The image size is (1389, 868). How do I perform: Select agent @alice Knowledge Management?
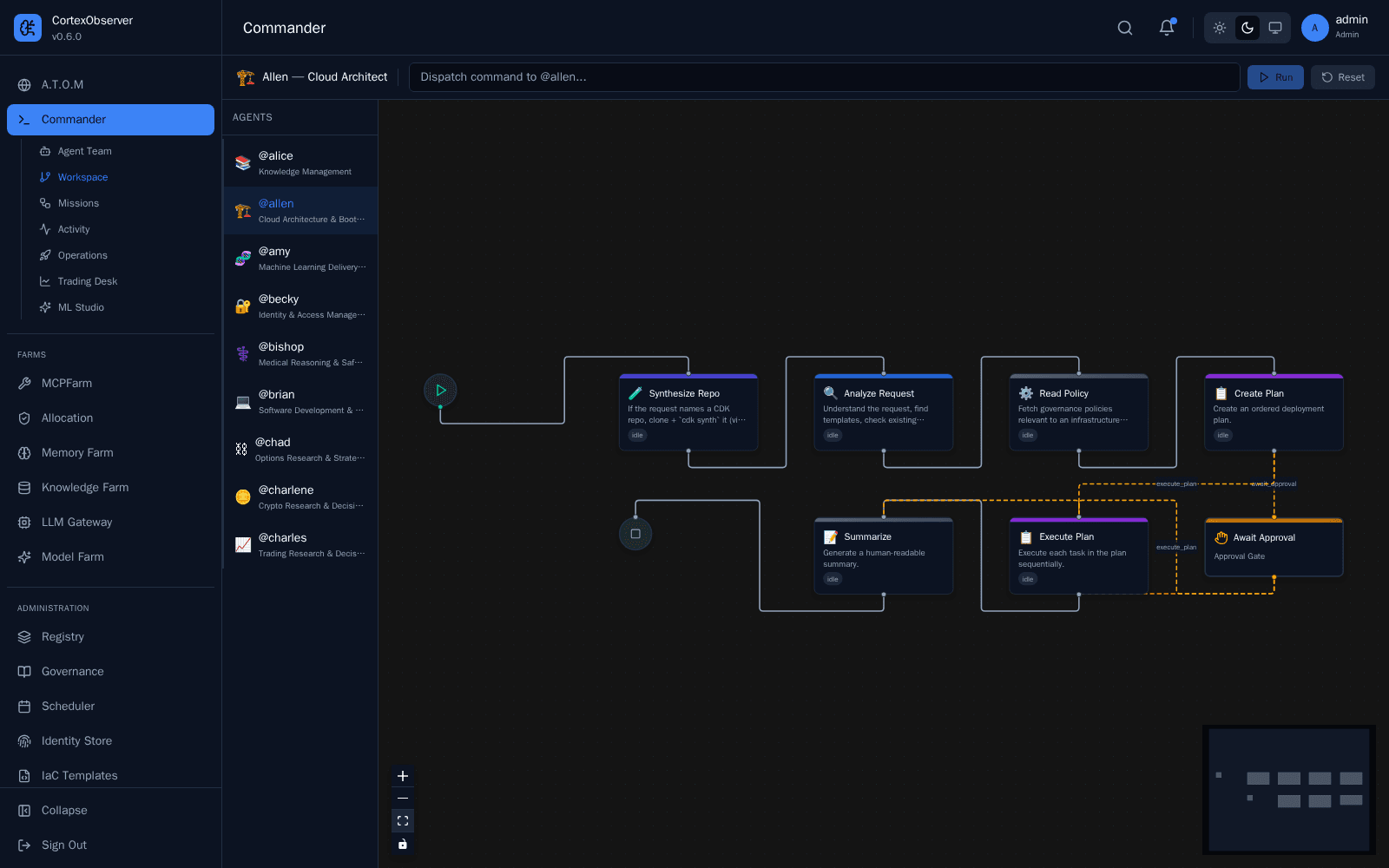(300, 163)
